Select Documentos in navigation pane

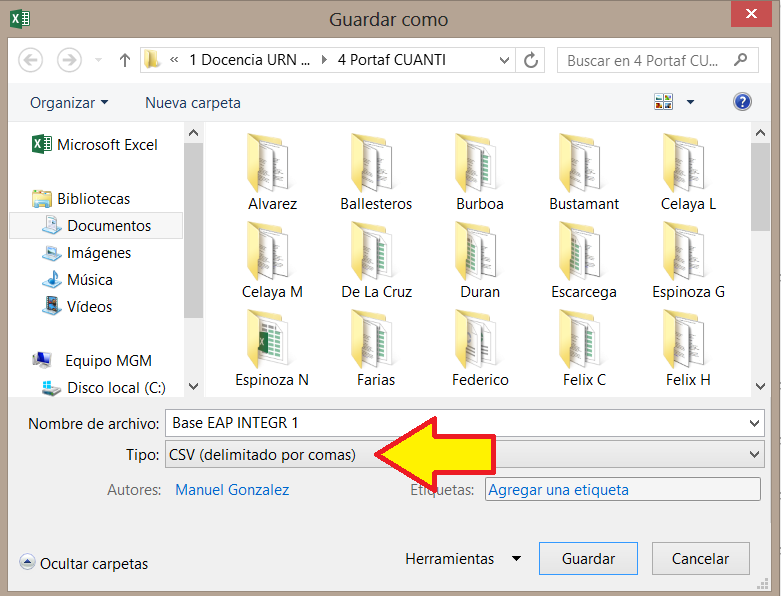click(108, 226)
